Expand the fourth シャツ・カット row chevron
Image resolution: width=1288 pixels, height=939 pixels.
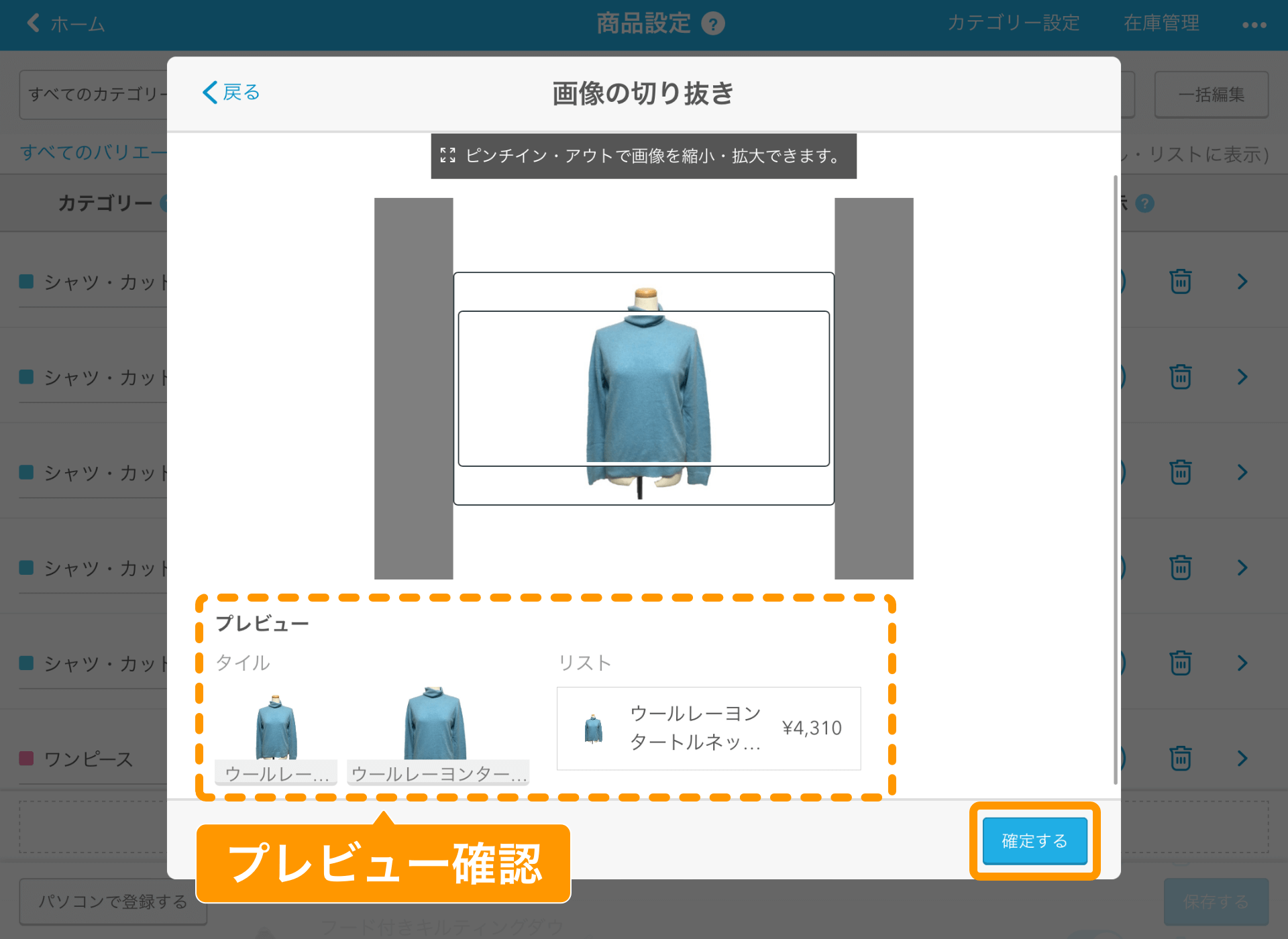pyautogui.click(x=1242, y=567)
